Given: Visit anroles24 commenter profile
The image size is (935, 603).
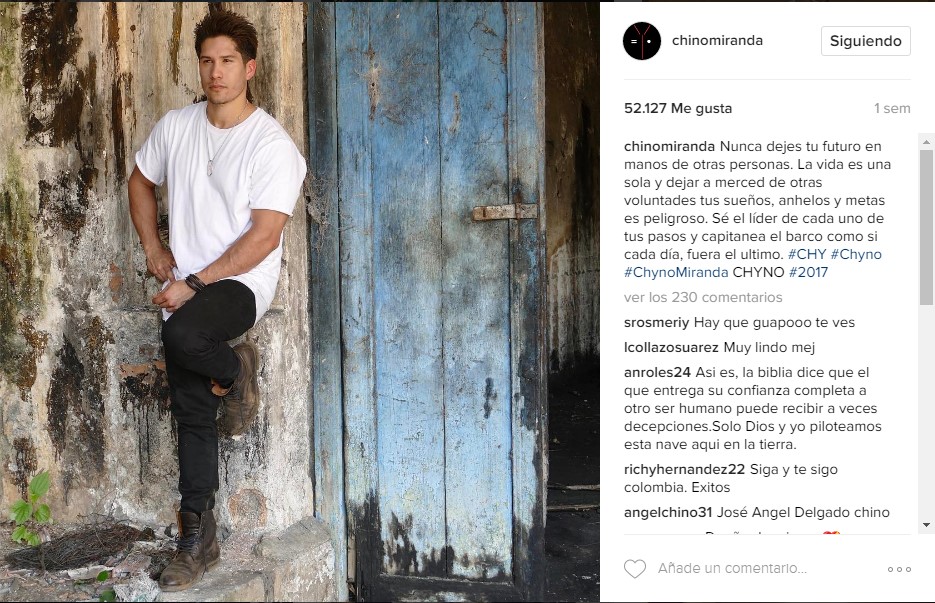Looking at the screenshot, I should (x=657, y=372).
